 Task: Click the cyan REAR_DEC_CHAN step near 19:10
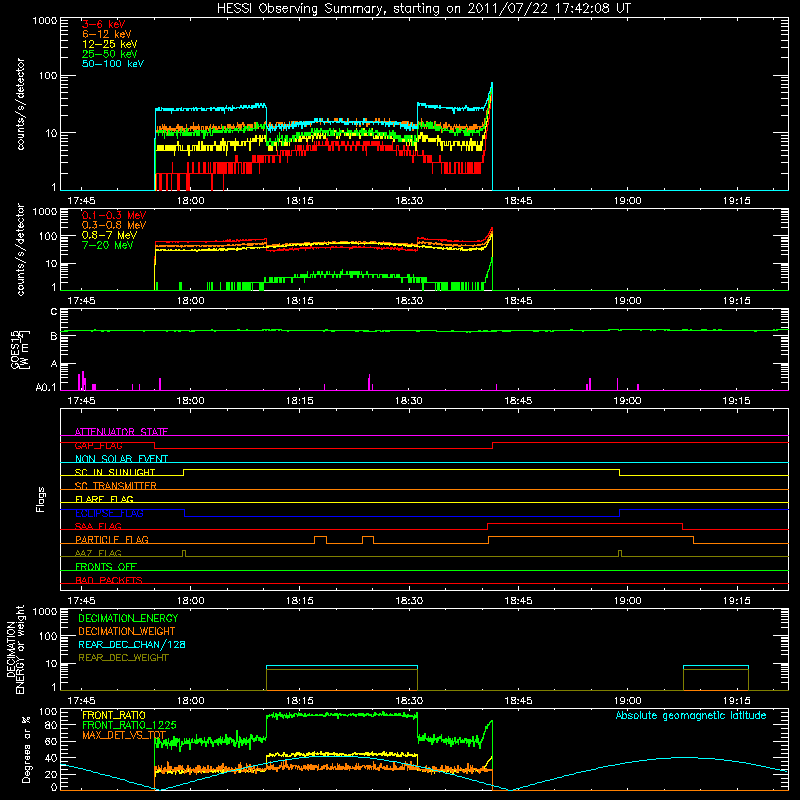pyautogui.click(x=716, y=666)
